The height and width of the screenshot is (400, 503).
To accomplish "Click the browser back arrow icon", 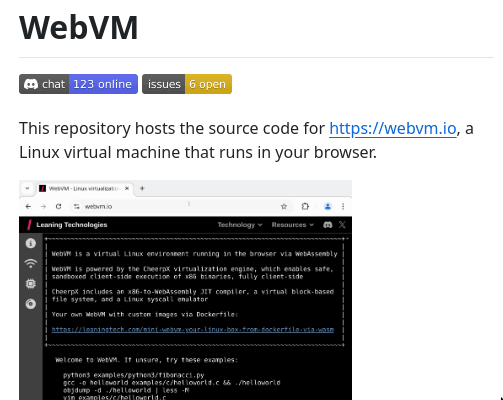I will (28, 206).
